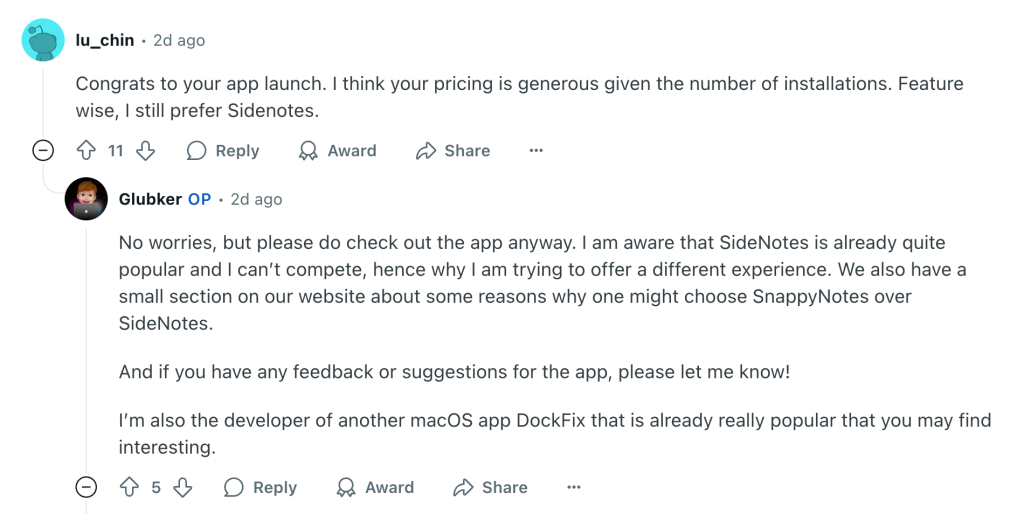Award Glubker's reply

(x=375, y=487)
